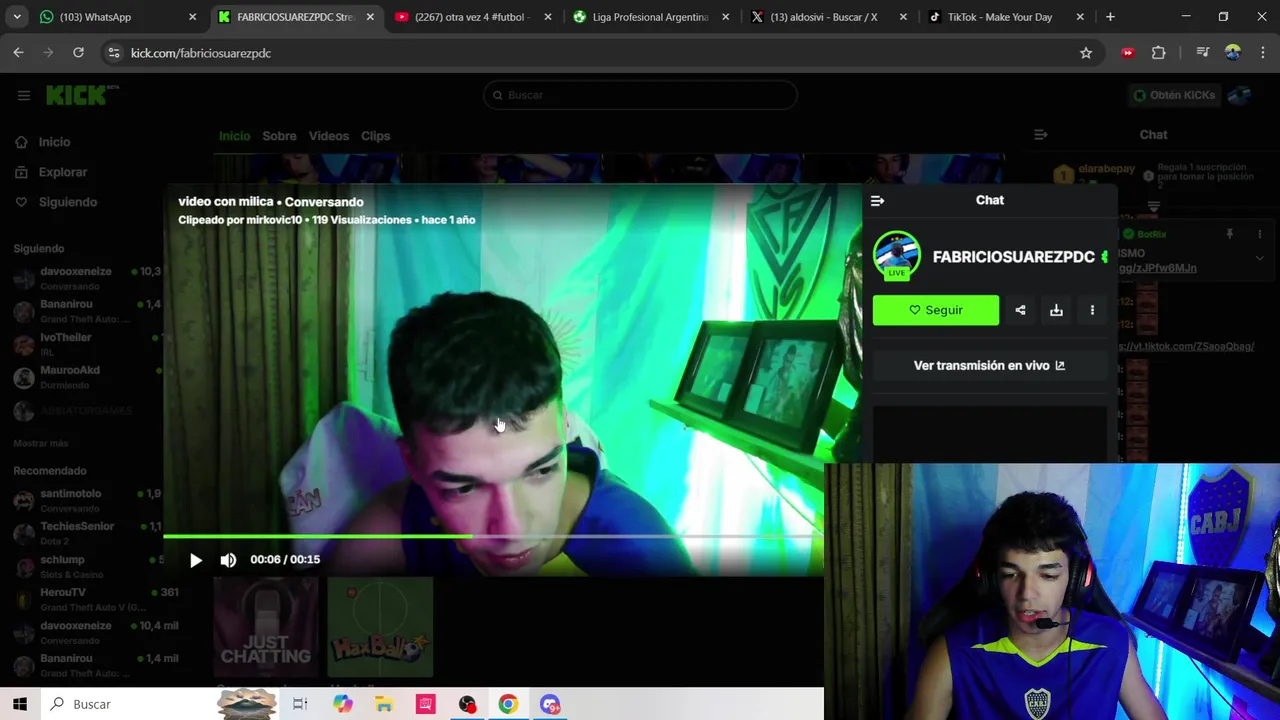Viewport: 1280px width, 720px height.
Task: Open File Explorer from the taskbar
Action: click(384, 704)
